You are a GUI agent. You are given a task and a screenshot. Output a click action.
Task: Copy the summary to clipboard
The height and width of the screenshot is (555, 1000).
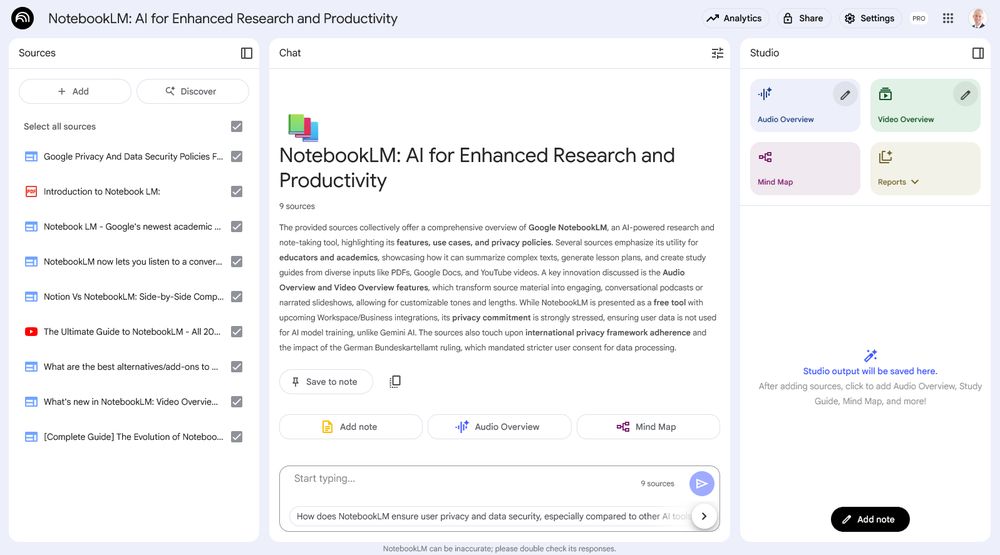point(395,382)
